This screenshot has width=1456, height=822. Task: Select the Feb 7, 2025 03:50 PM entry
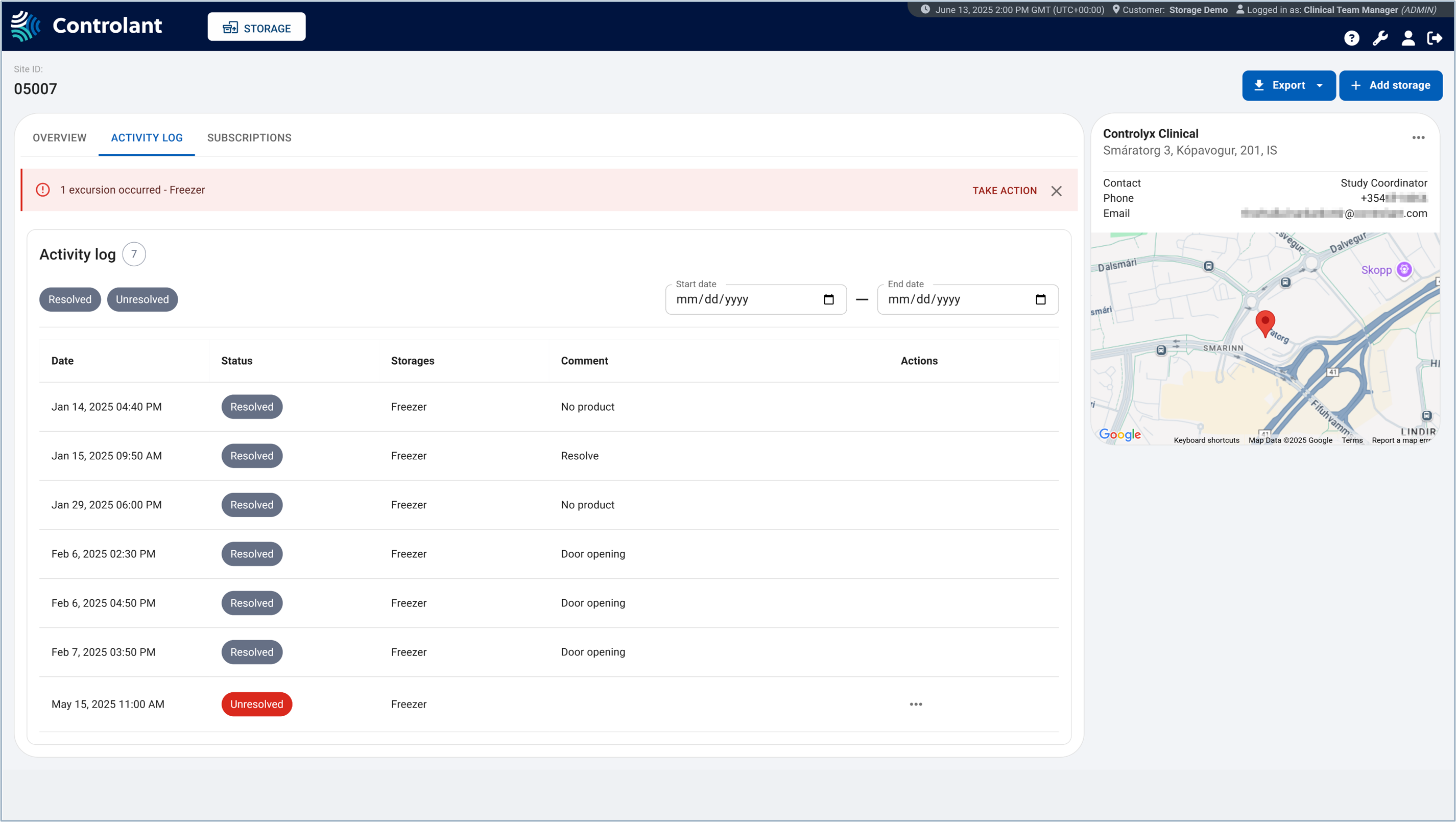pos(549,652)
